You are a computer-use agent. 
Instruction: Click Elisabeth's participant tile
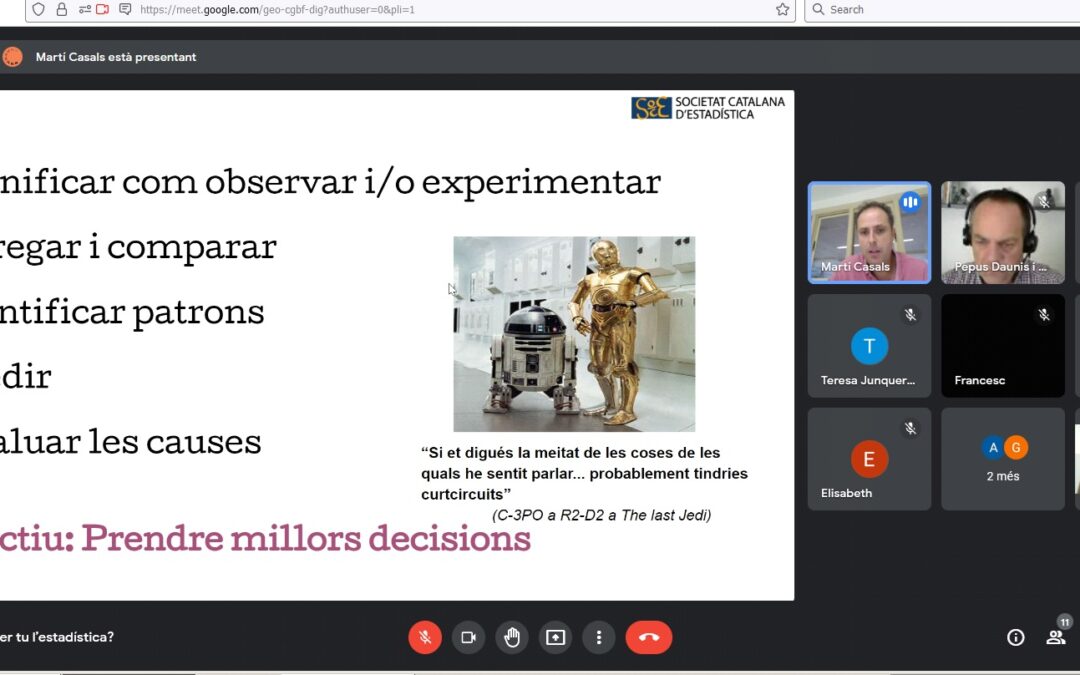(x=869, y=459)
